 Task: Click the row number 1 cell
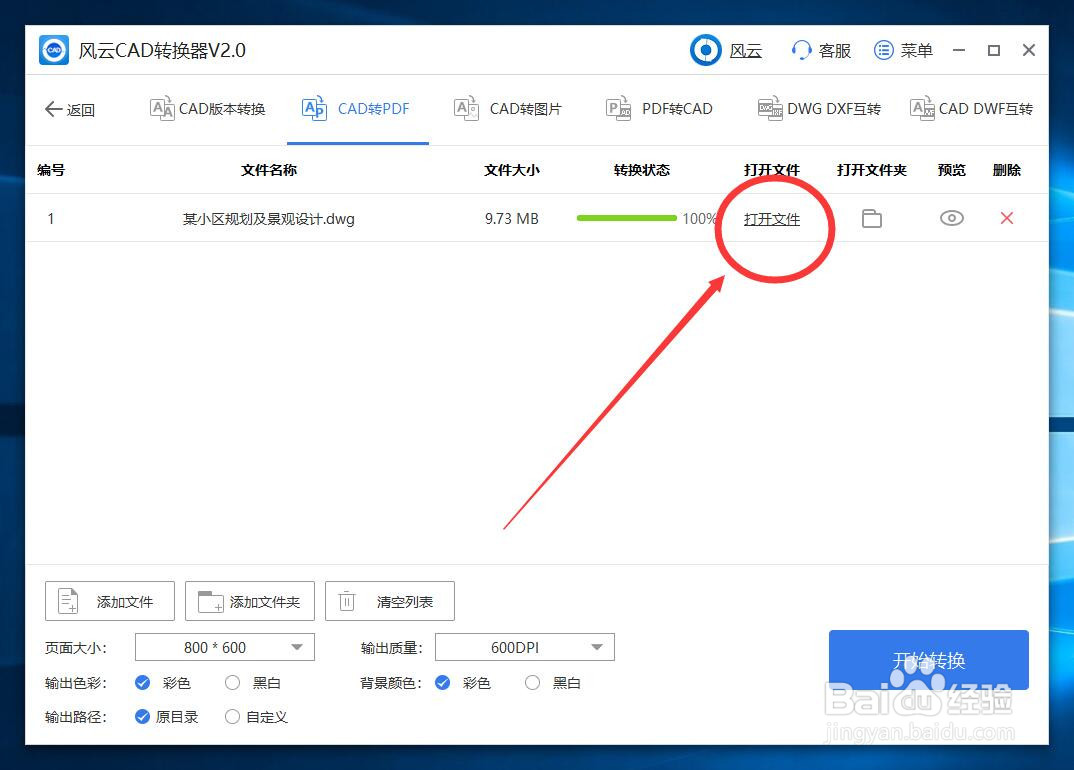[x=51, y=219]
